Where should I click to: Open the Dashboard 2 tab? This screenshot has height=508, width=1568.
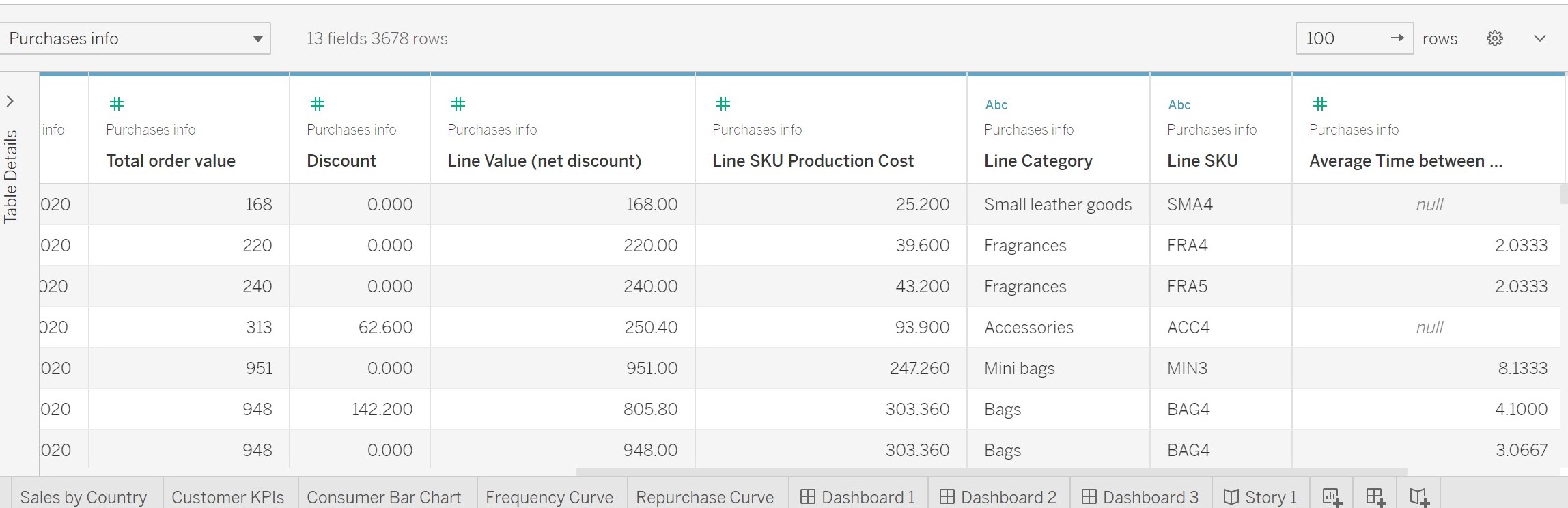coord(998,497)
